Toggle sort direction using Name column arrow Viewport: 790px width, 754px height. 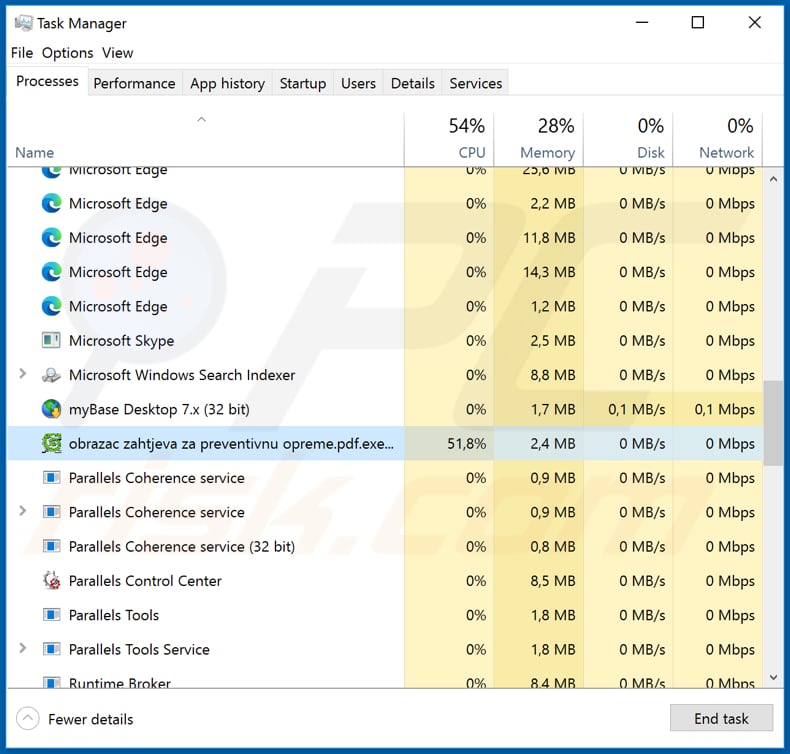pyautogui.click(x=202, y=119)
